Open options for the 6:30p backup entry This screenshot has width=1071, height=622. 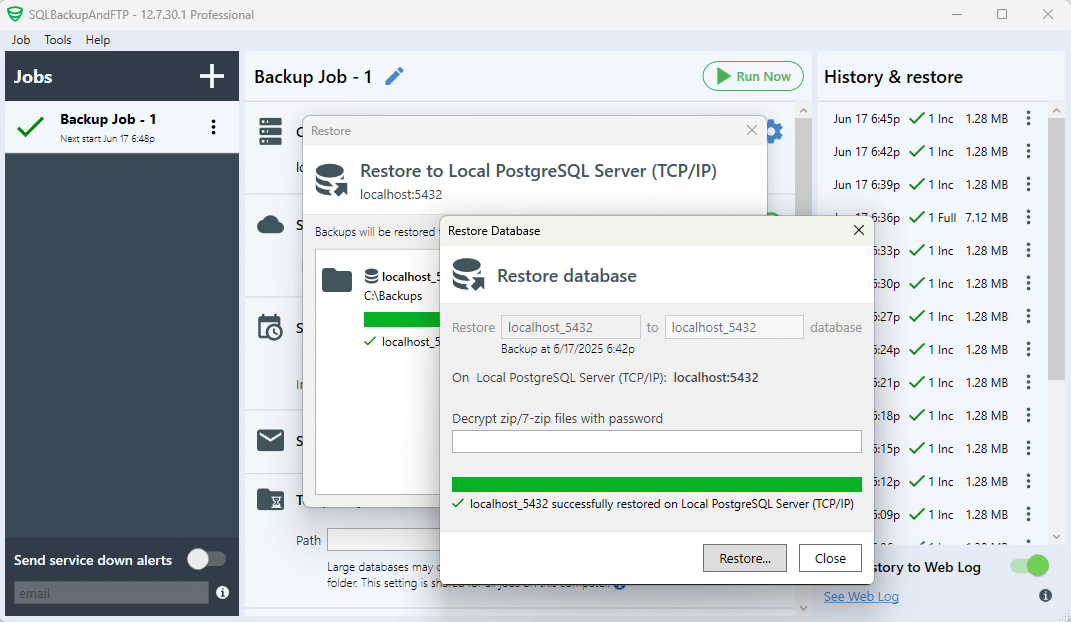(x=1028, y=283)
